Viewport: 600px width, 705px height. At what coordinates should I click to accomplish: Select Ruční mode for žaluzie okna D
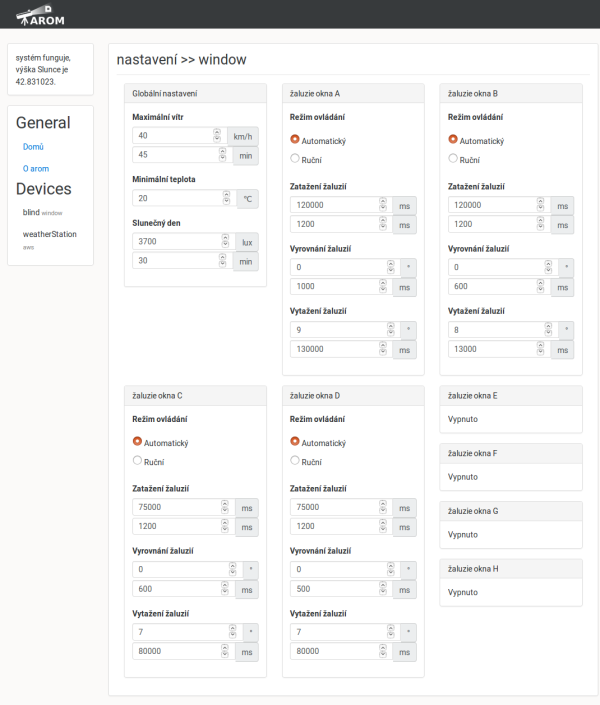click(295, 460)
